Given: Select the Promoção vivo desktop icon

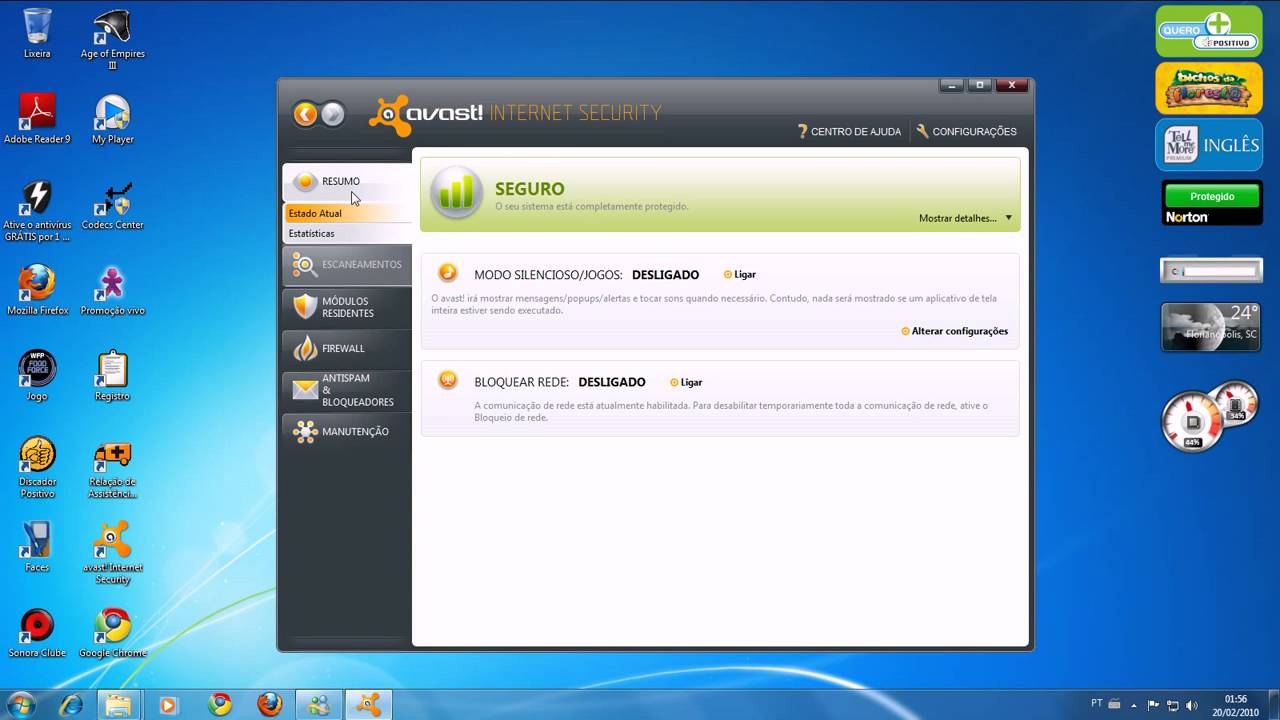Looking at the screenshot, I should point(112,290).
